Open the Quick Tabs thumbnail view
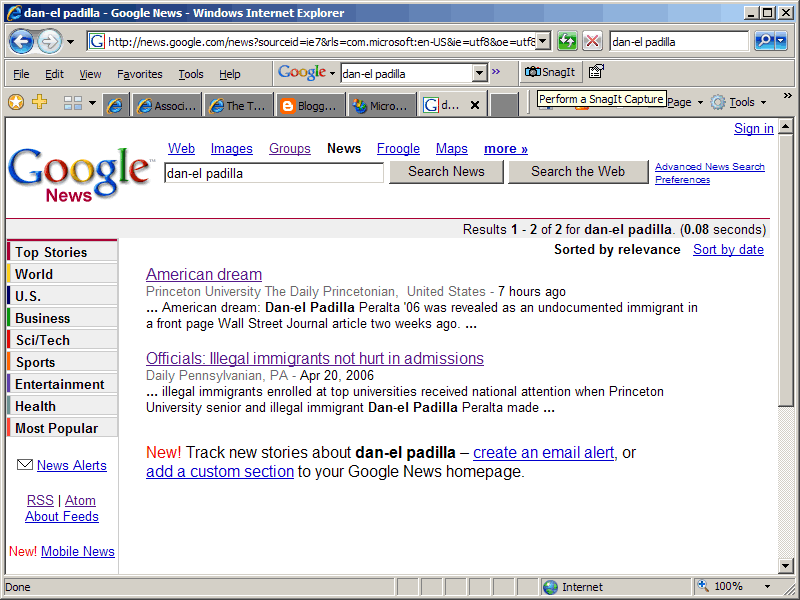The height and width of the screenshot is (600, 800). pyautogui.click(x=73, y=103)
